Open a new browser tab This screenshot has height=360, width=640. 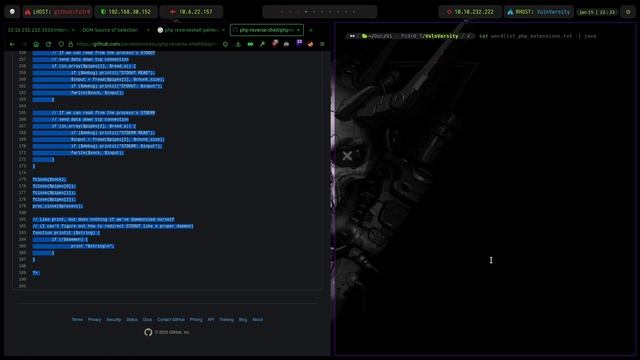coord(311,30)
